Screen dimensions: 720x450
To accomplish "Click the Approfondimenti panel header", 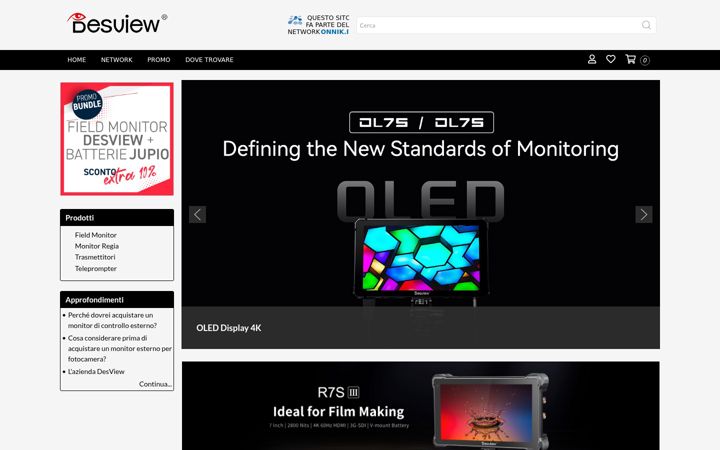I will (117, 300).
